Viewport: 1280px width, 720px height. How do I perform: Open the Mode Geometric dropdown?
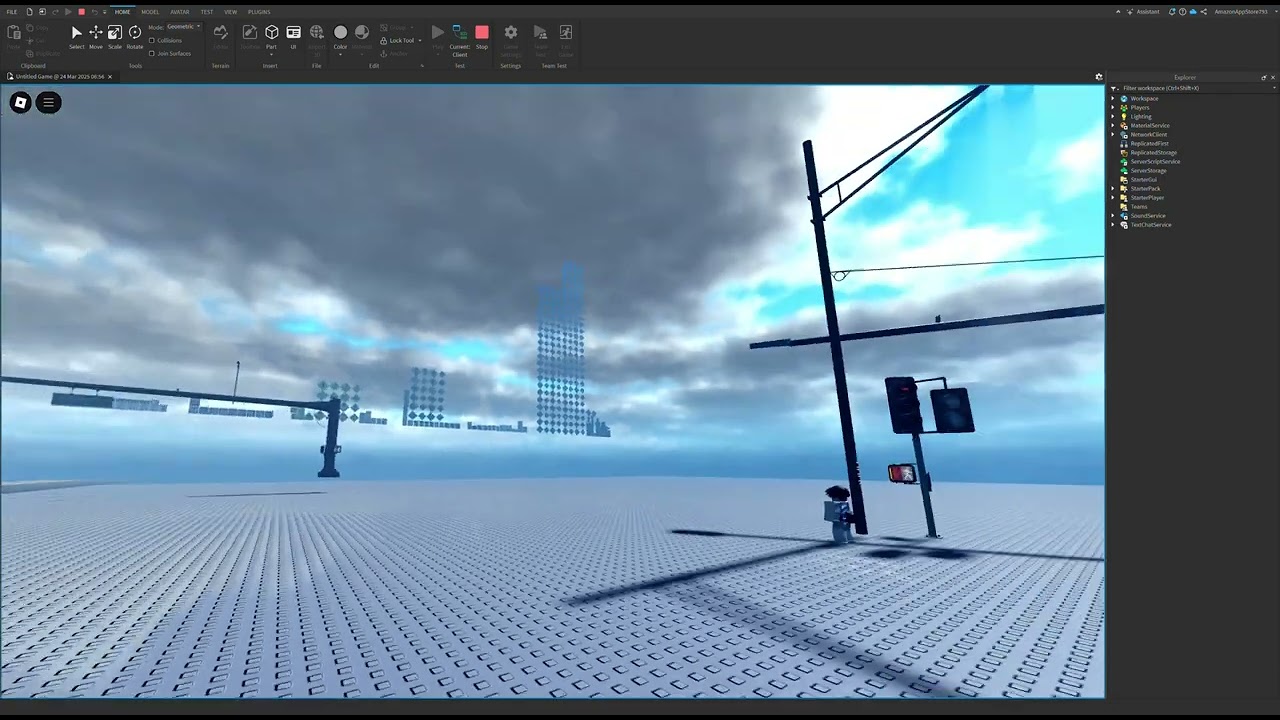pyautogui.click(x=183, y=26)
